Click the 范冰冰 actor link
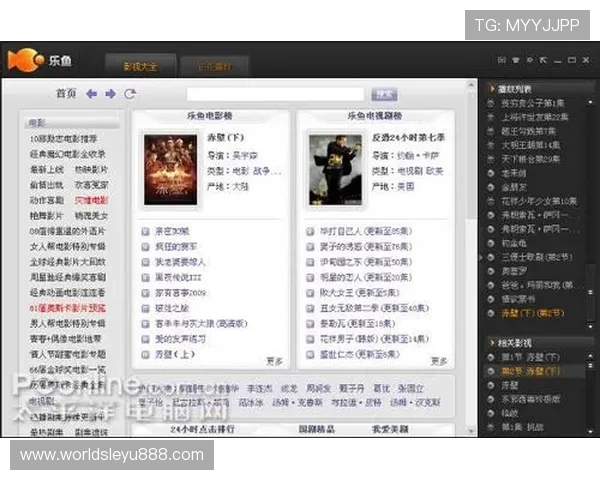The height and width of the screenshot is (480, 600). [x=251, y=403]
